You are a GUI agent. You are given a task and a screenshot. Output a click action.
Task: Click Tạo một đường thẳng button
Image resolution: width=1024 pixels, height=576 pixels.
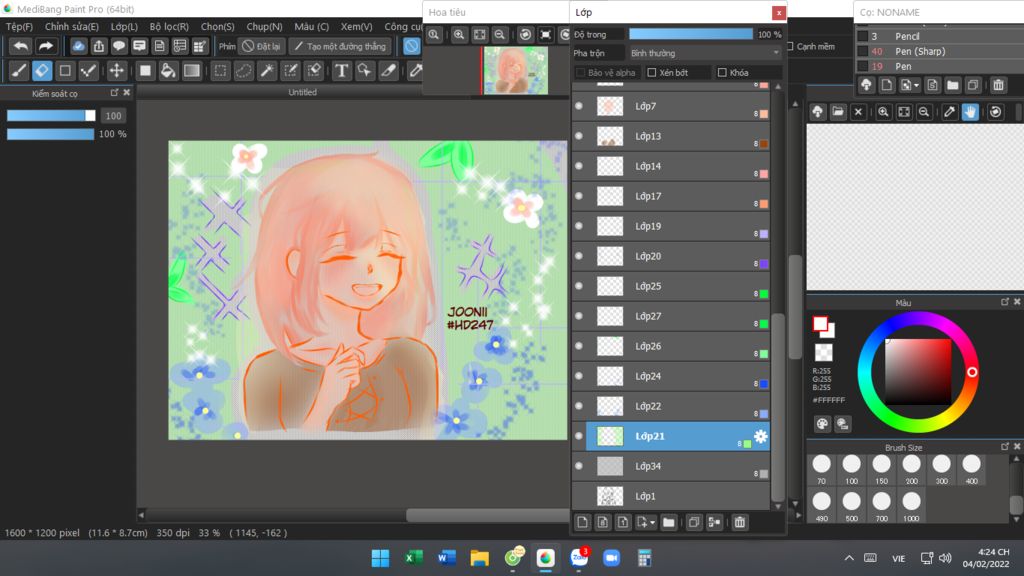click(340, 46)
